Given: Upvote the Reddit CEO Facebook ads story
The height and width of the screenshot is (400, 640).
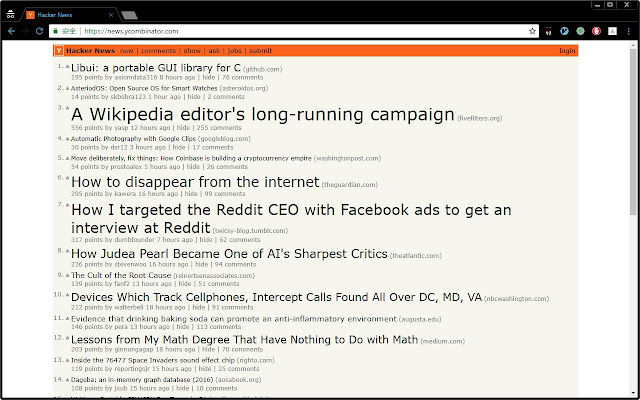Looking at the screenshot, I should 67,204.
